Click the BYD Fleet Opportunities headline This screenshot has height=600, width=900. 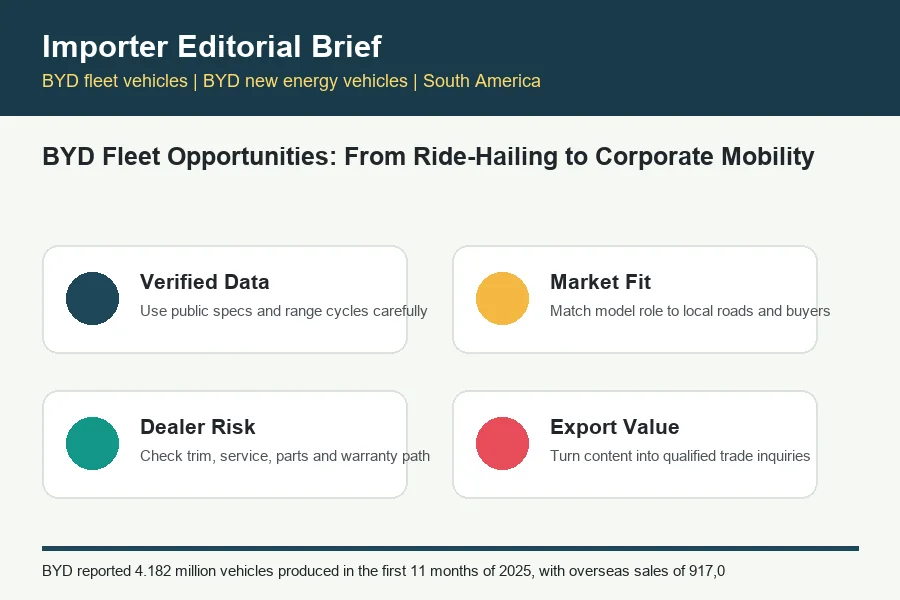[428, 157]
